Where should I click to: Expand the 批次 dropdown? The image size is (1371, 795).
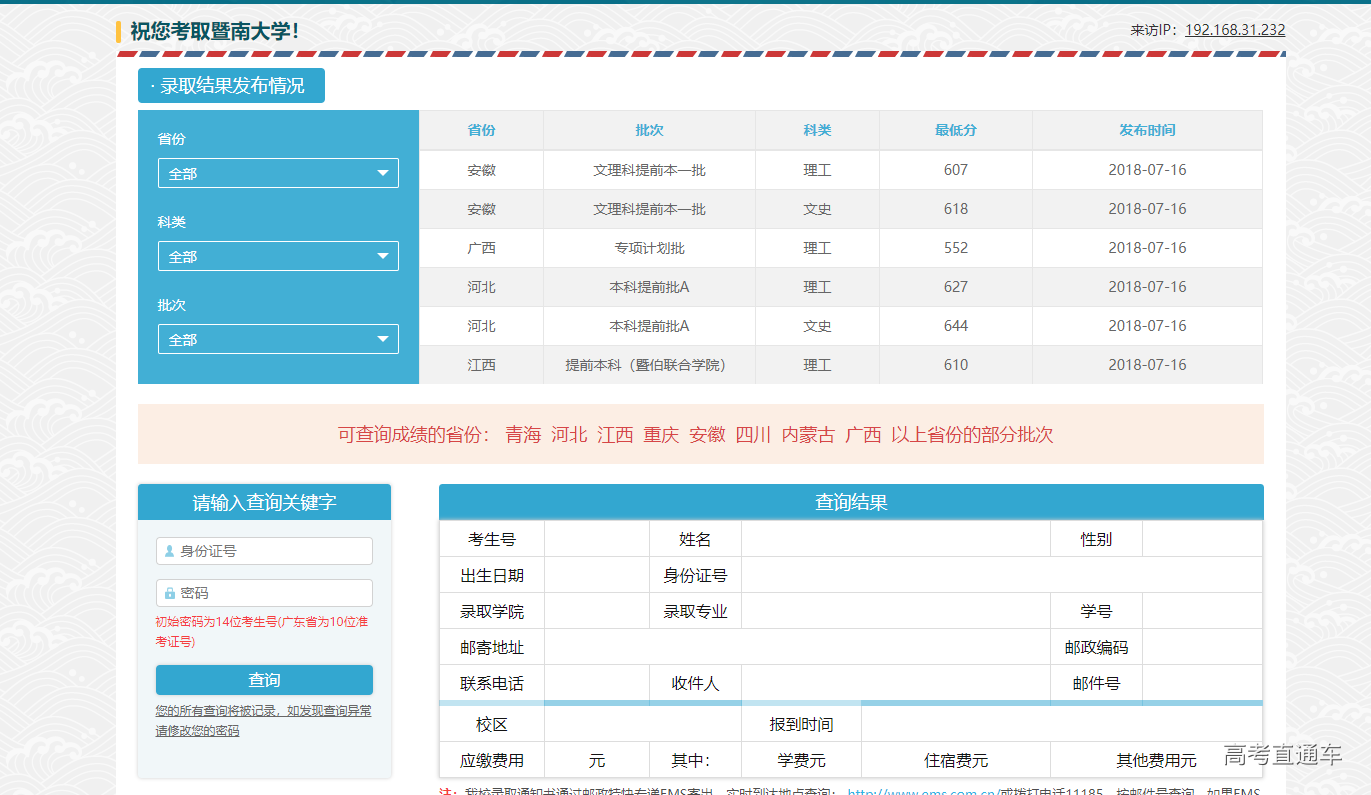[x=277, y=338]
